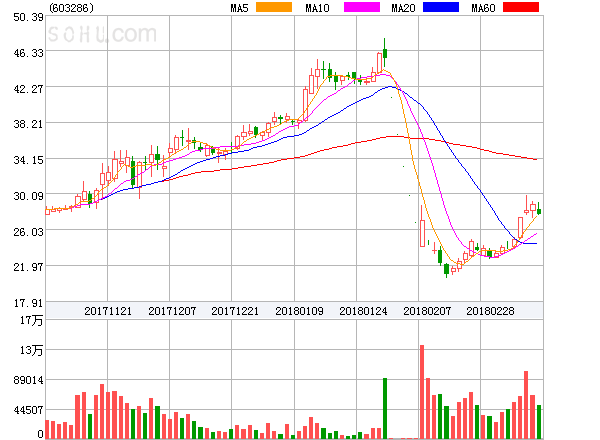Click the 26.03 price axis label
Image resolution: width=600 pixels, height=440 pixels.
click(28, 232)
